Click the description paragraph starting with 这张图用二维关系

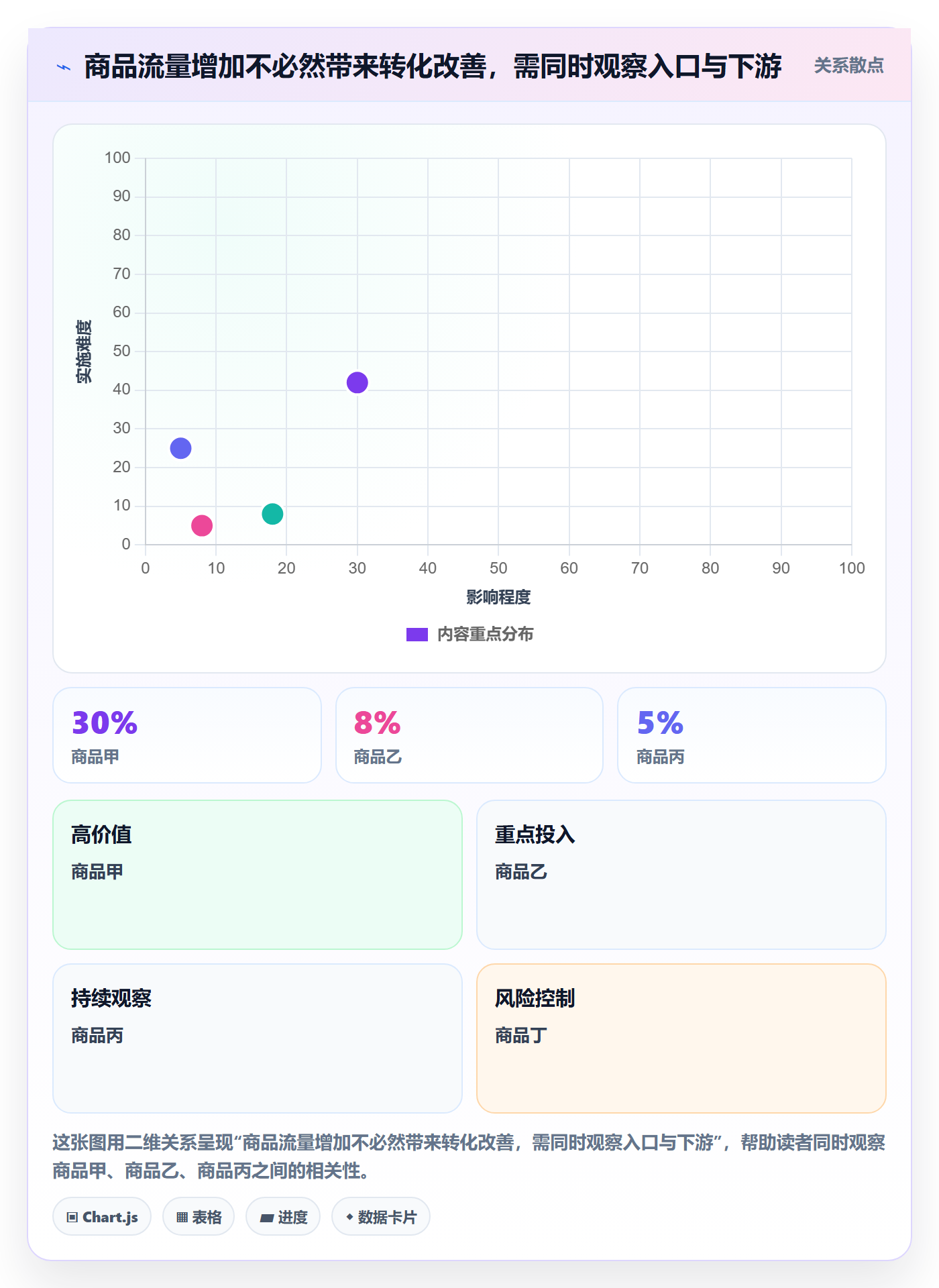pos(469,1157)
